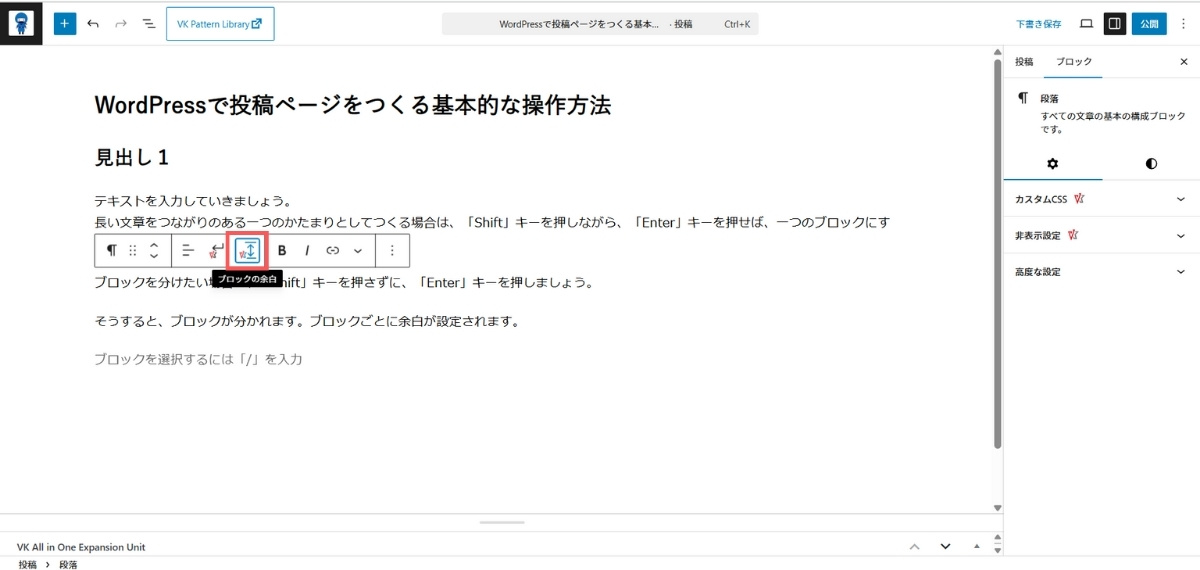This screenshot has height=570, width=1200.
Task: Undo the last change
Action: [x=93, y=24]
